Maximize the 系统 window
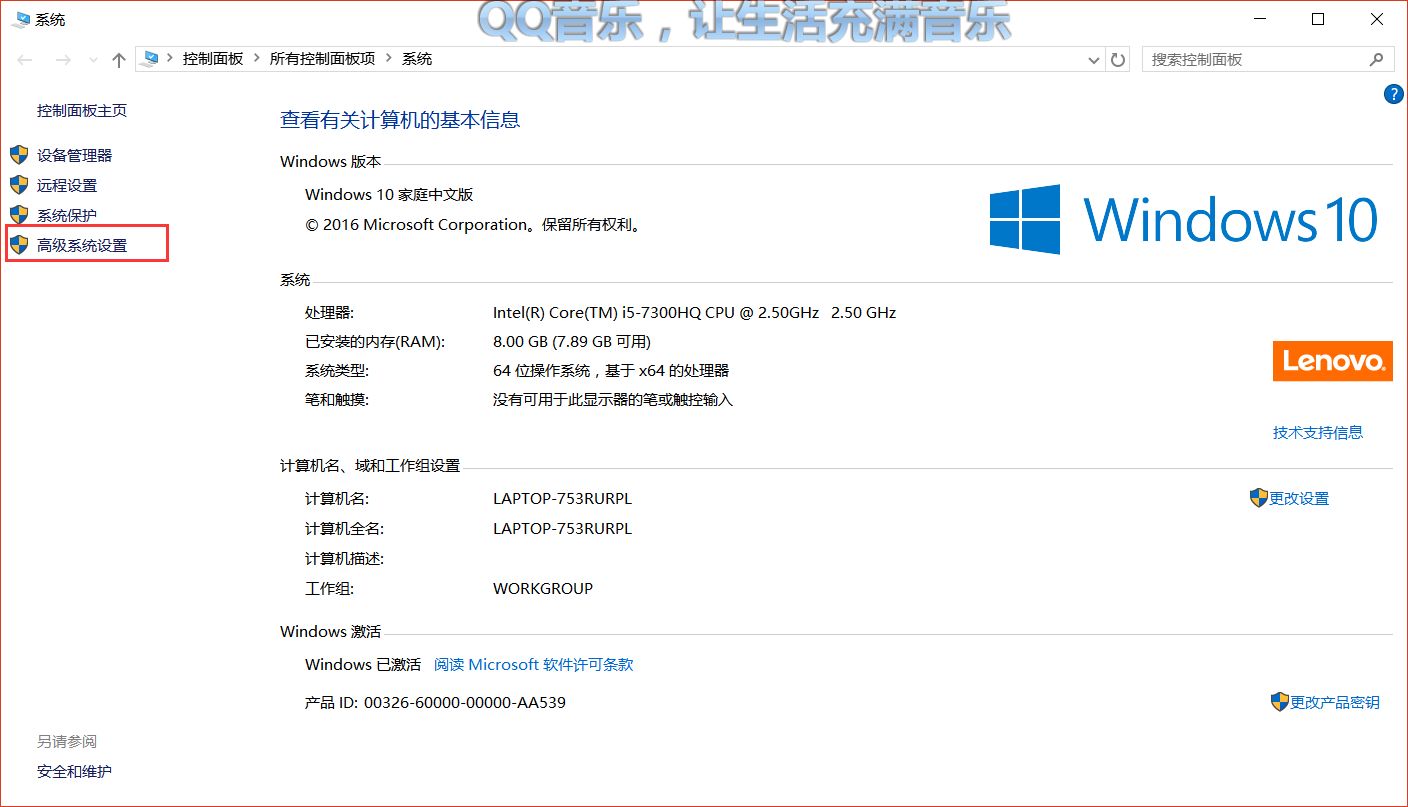Screen dimensions: 1408x807 [x=1318, y=19]
